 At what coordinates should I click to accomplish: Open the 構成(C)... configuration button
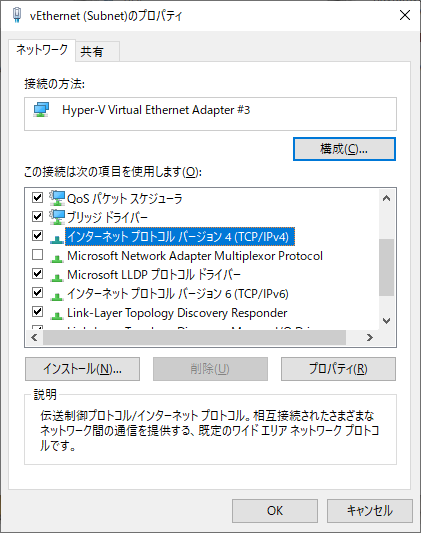click(344, 149)
